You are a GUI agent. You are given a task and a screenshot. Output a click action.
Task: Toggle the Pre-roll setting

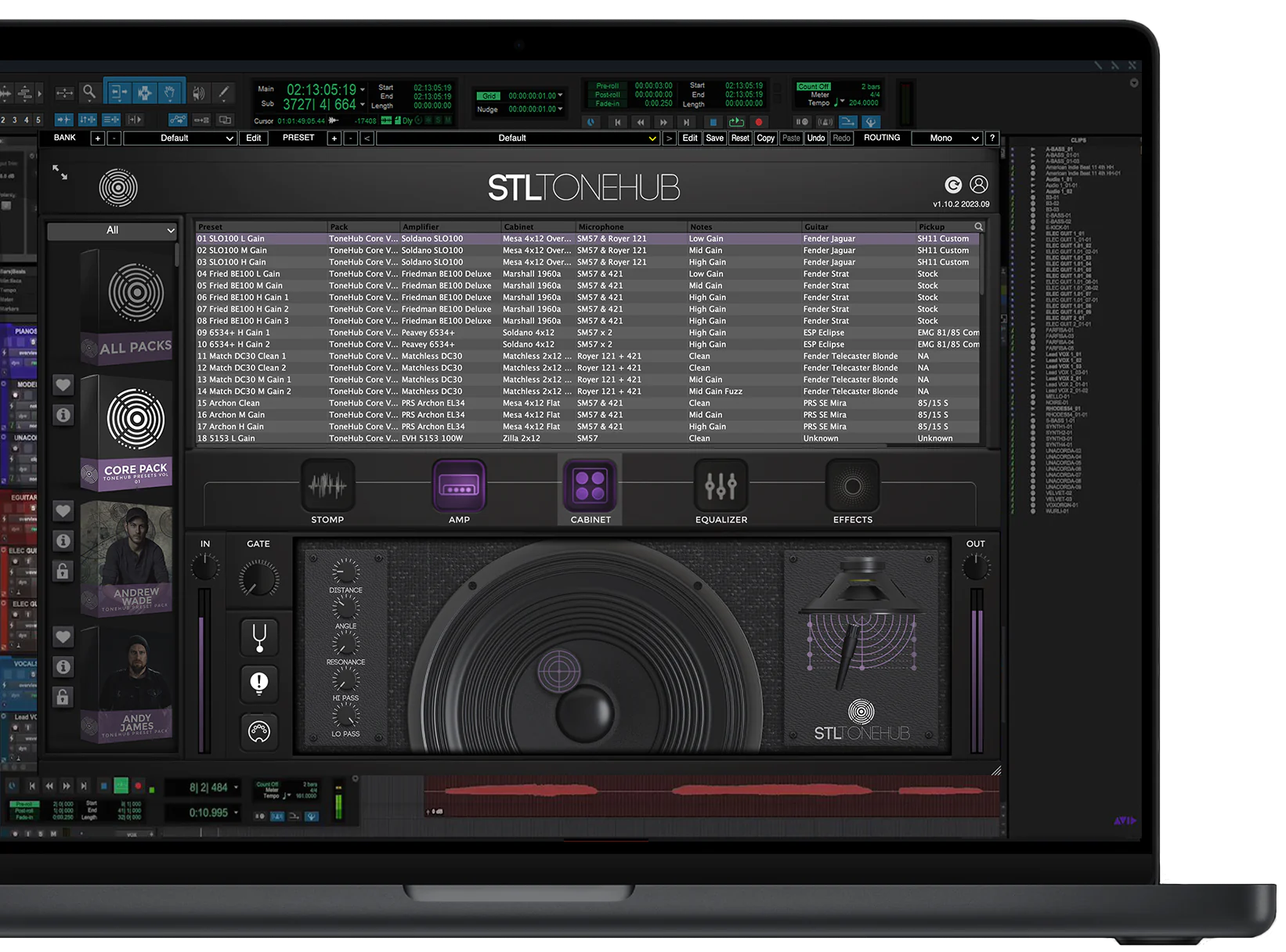coord(608,86)
